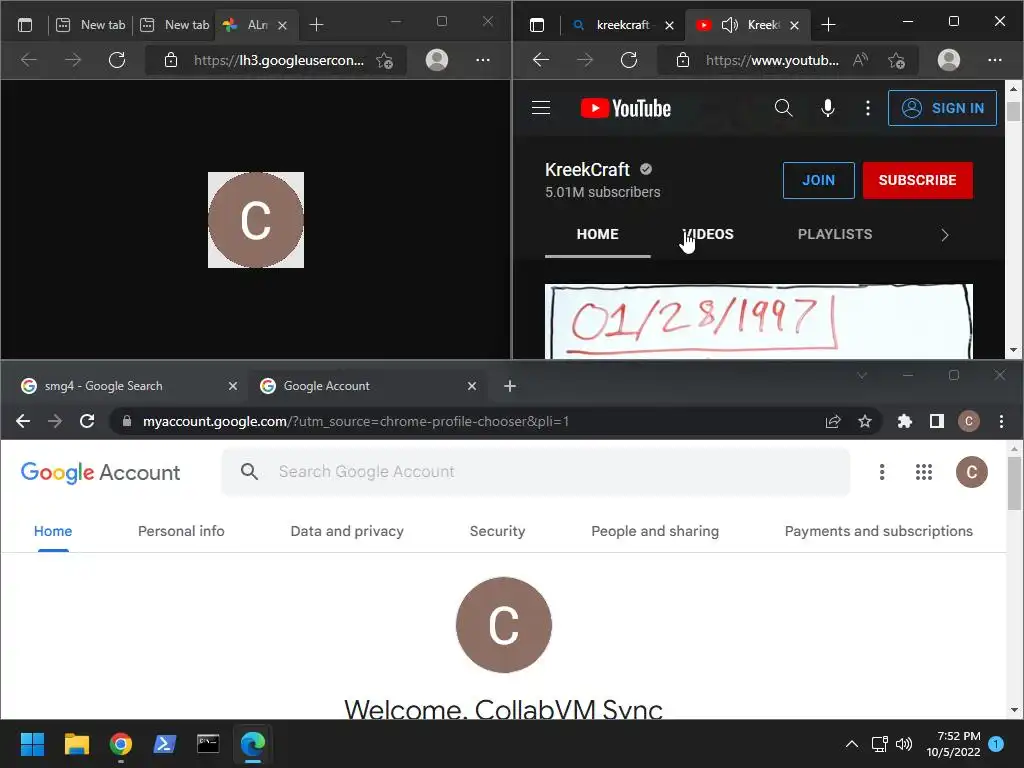The height and width of the screenshot is (768, 1024).
Task: Open Chrome extensions puzzle icon
Action: 904,421
